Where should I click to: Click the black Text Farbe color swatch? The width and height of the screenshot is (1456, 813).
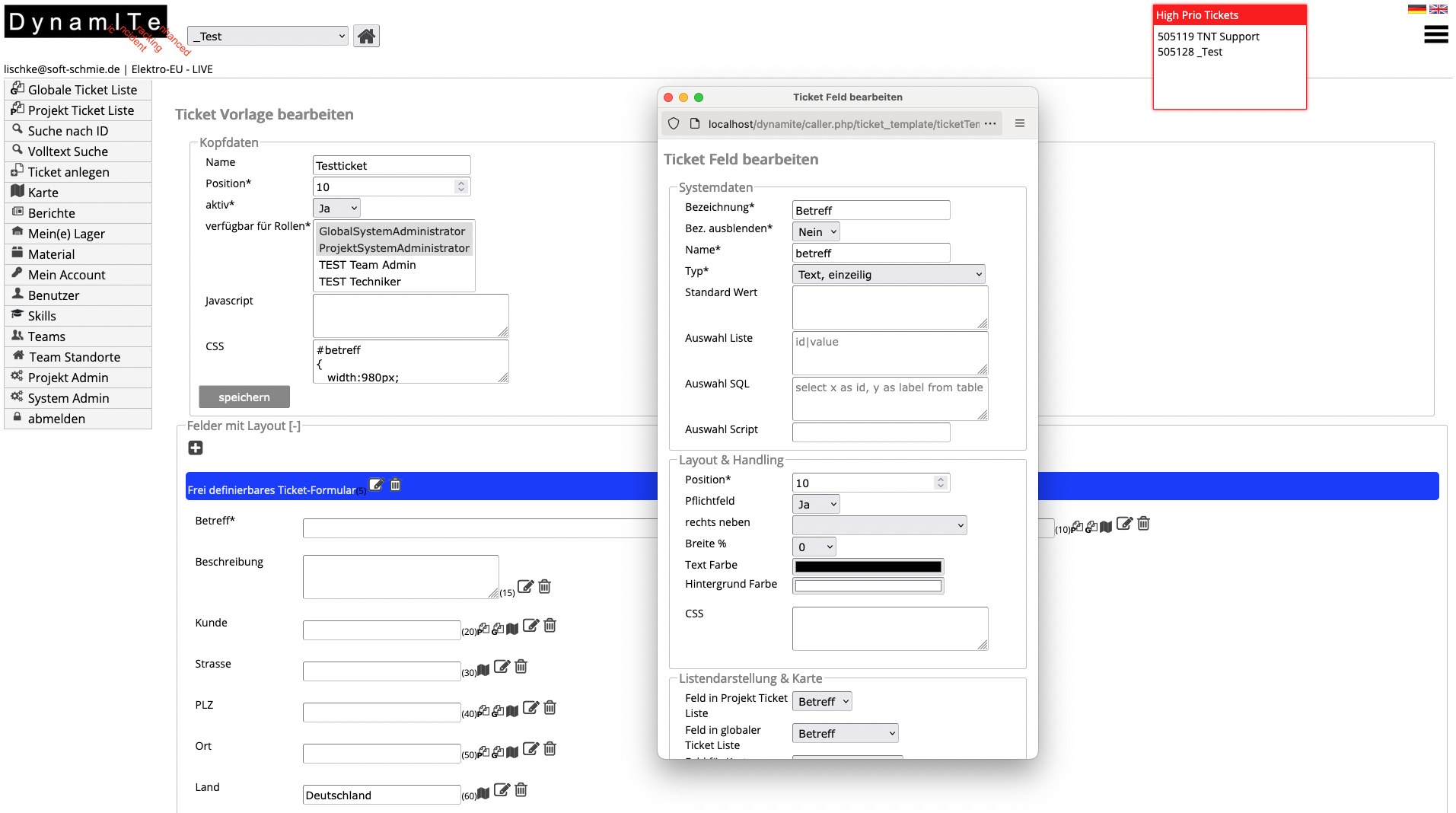pyautogui.click(x=867, y=566)
